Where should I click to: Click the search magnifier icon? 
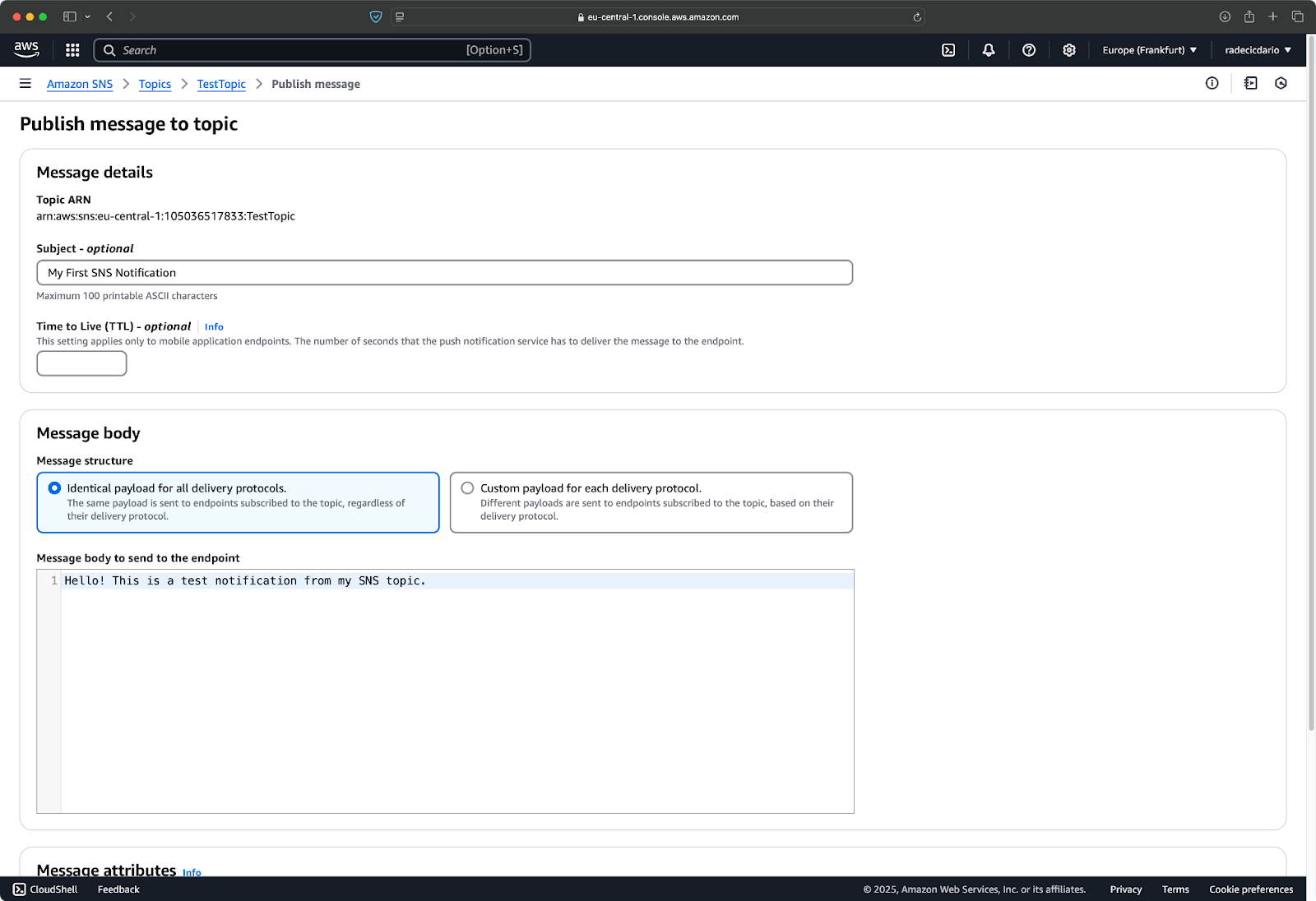[109, 50]
